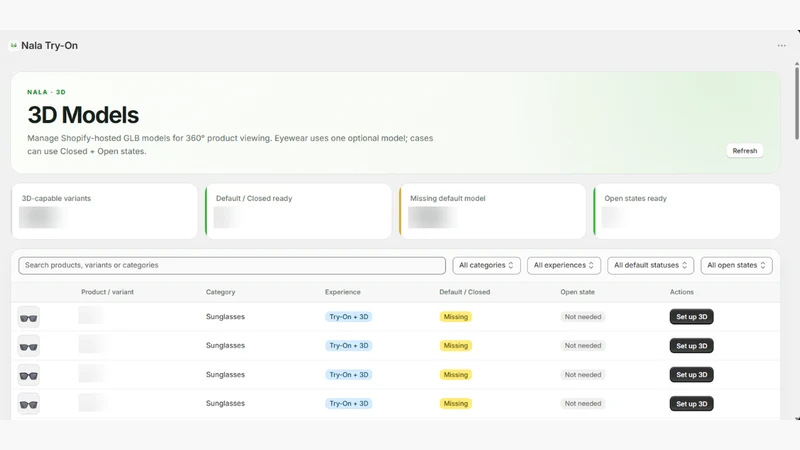The height and width of the screenshot is (450, 800).
Task: Click Set up 3D in the first row
Action: [x=691, y=317]
